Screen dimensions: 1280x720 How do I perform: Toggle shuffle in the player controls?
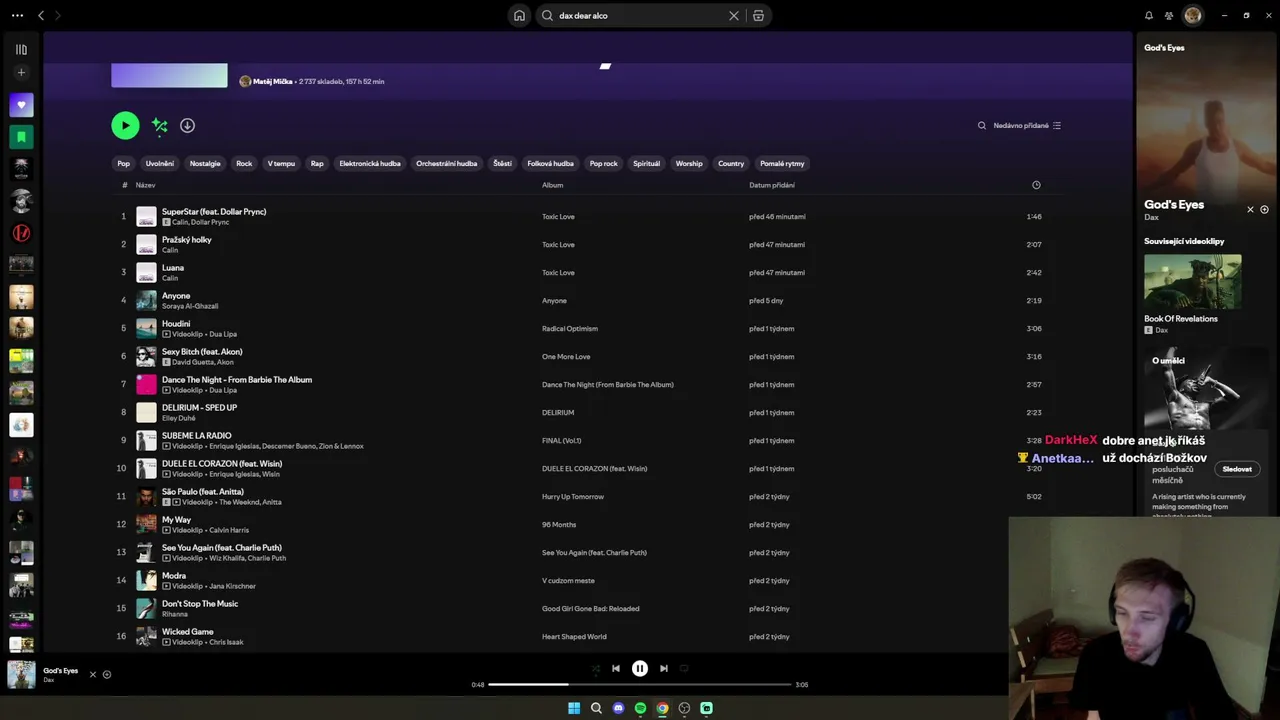[595, 669]
